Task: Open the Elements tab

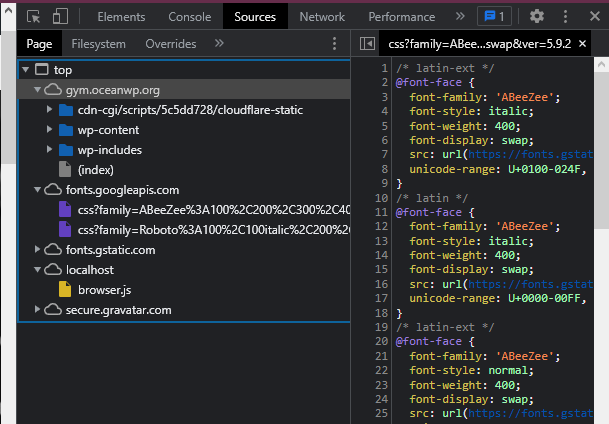Action: point(121,17)
